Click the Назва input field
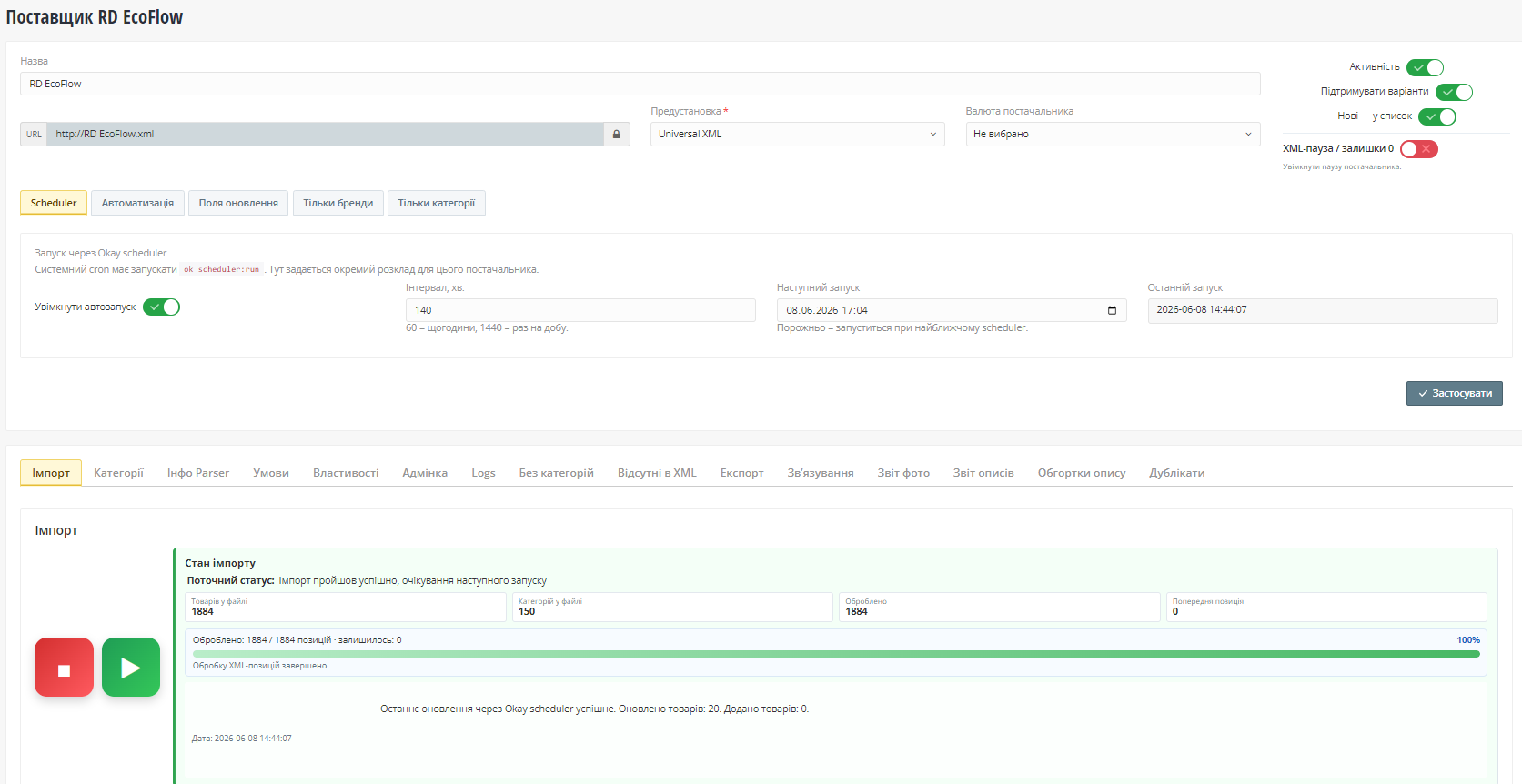The width and height of the screenshot is (1522, 784). point(640,84)
